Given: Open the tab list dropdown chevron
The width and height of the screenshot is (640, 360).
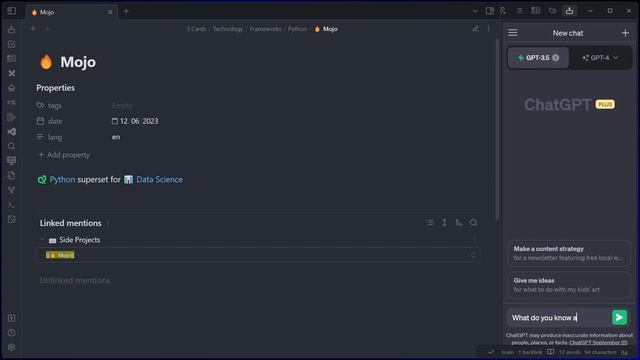Looking at the screenshot, I should pos(475,11).
